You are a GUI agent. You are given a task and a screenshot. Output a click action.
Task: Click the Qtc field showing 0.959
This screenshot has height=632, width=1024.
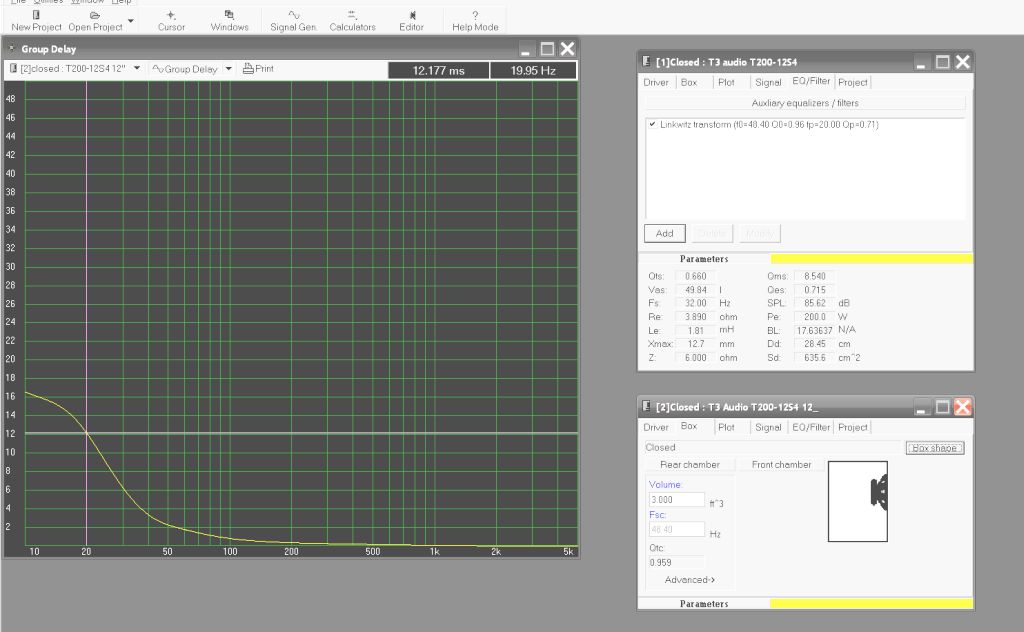pos(677,562)
